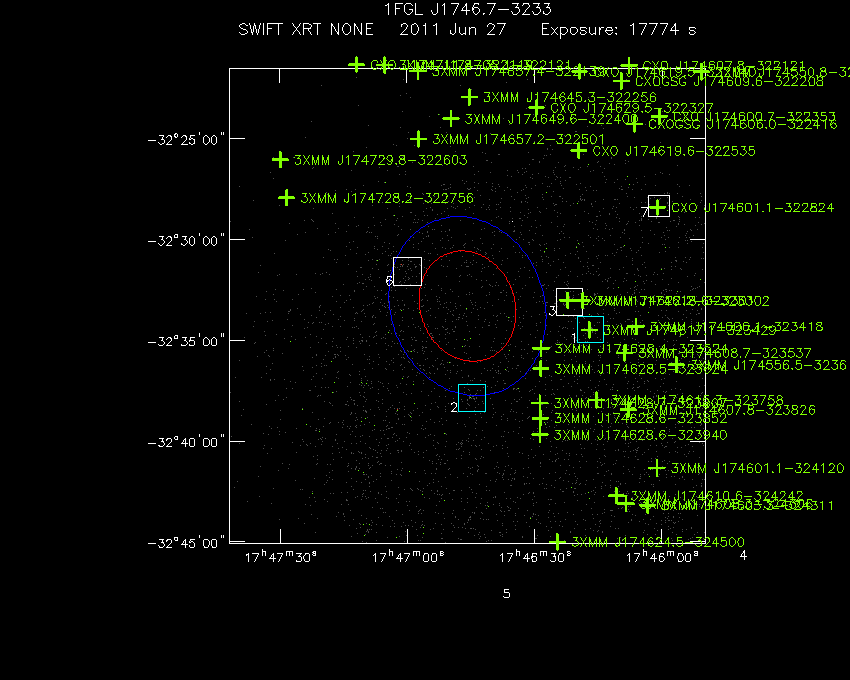
Task: Click the 'Exposure: 17774 s' text
Action: [618, 29]
